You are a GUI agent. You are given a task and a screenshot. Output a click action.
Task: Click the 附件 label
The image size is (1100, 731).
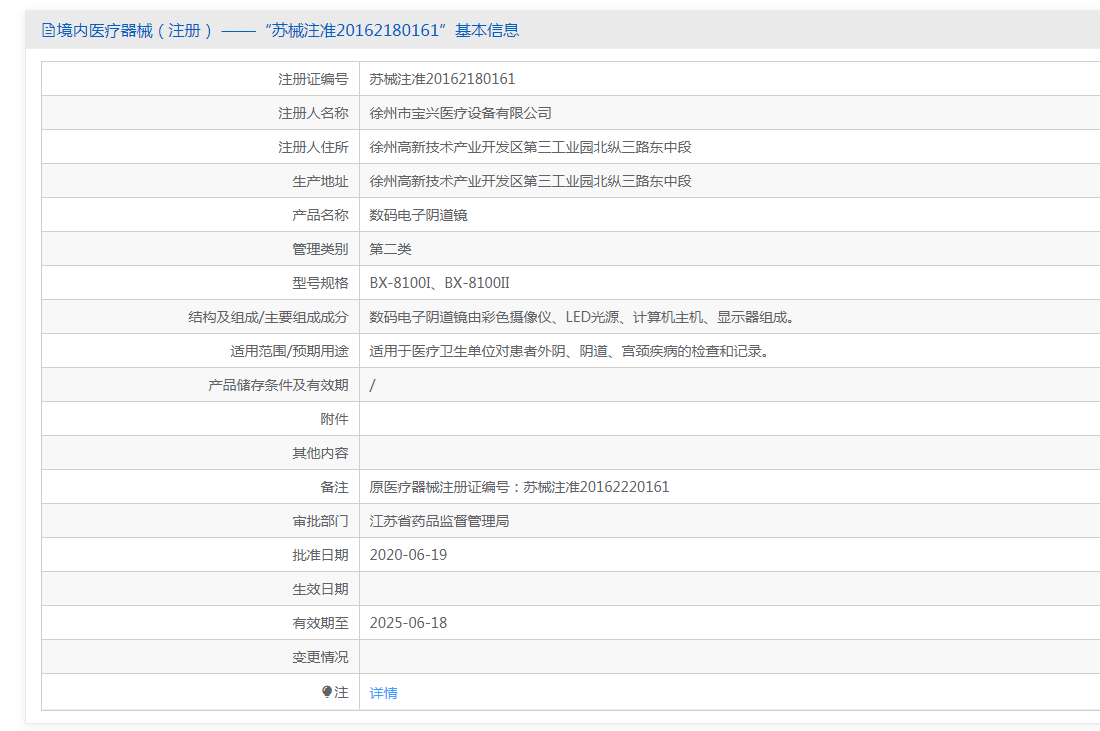[334, 420]
